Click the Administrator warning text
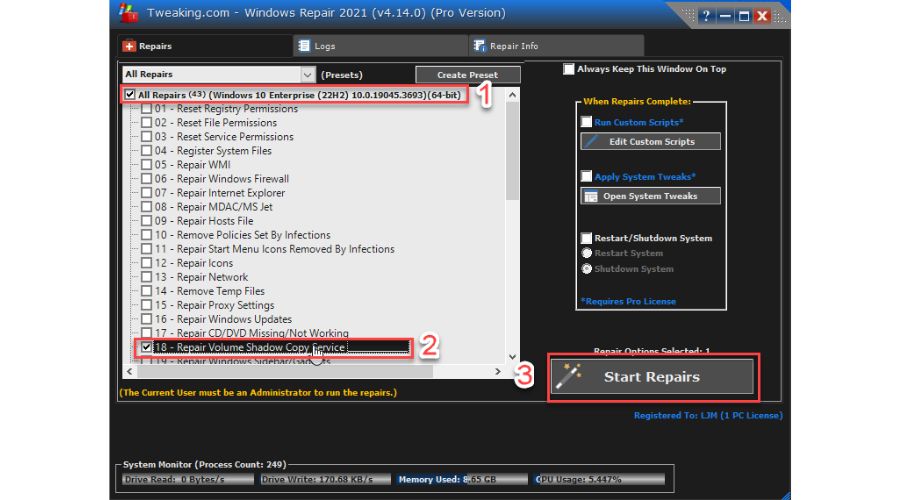This screenshot has width=900, height=500. tap(258, 393)
